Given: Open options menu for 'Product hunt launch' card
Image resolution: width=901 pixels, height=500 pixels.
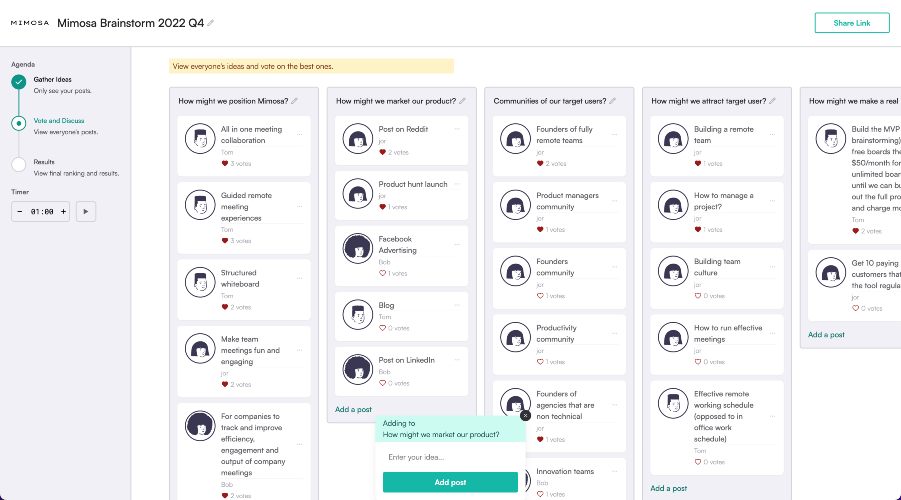Looking at the screenshot, I should 457,184.
